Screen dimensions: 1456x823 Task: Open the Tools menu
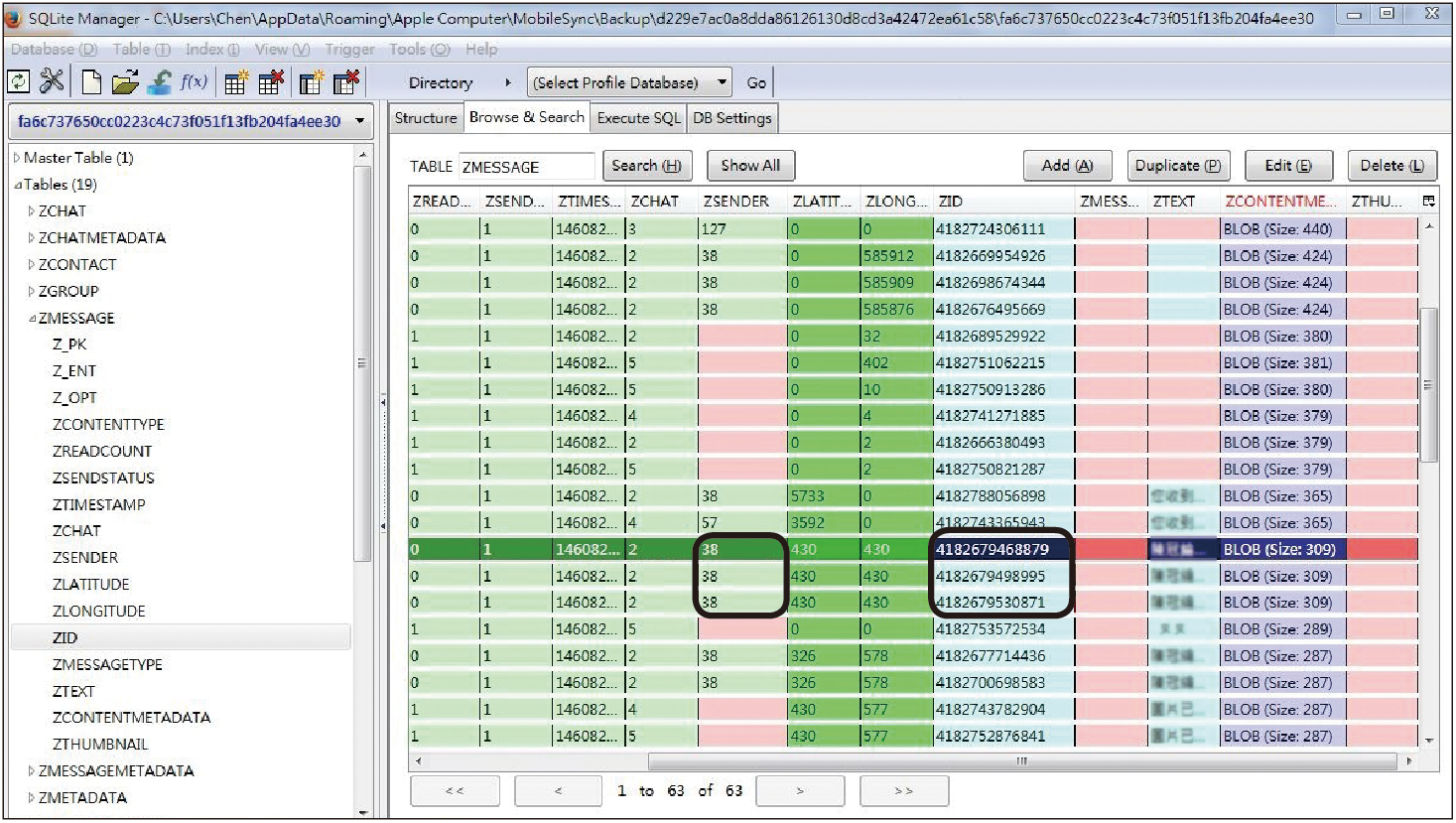[419, 49]
